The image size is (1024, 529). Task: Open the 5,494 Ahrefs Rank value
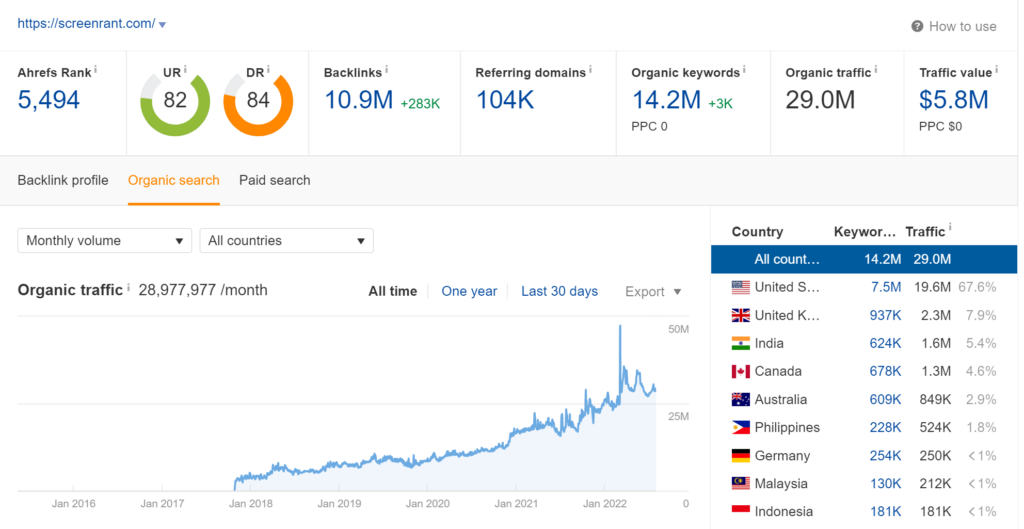49,100
